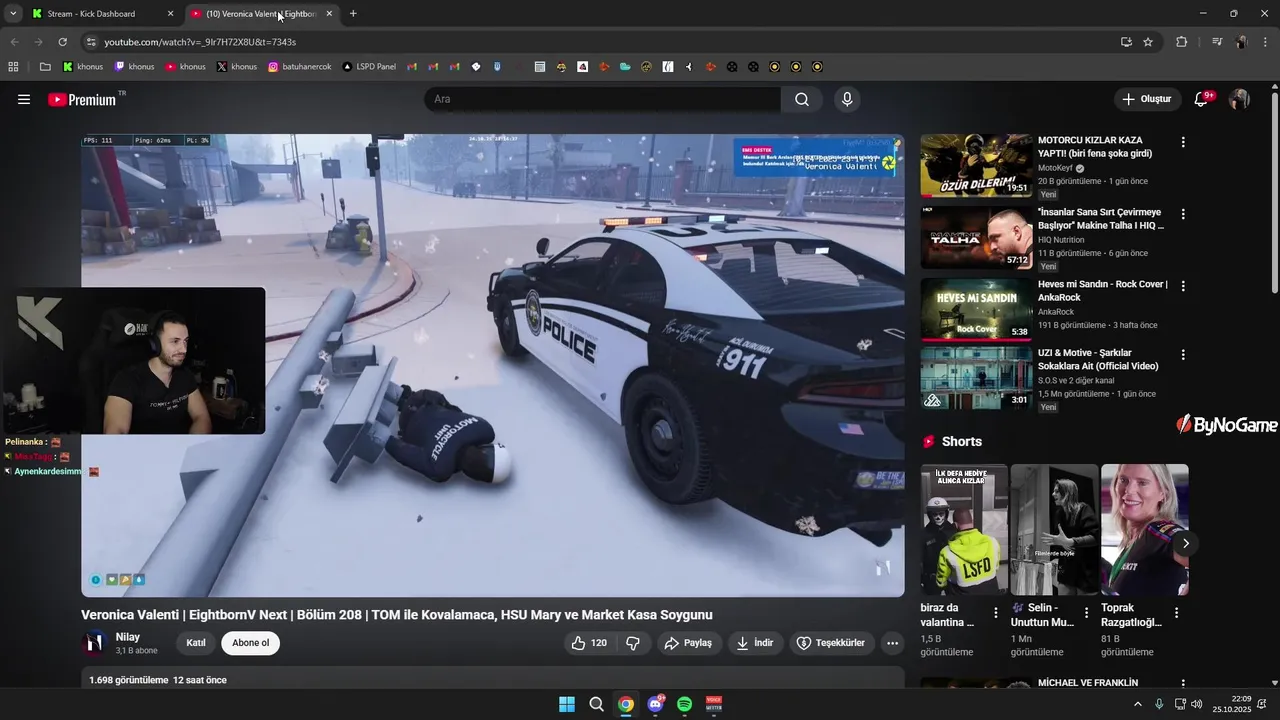Open UZI & Motive Şarkılar title
Viewport: 1280px width, 720px height.
click(1098, 359)
